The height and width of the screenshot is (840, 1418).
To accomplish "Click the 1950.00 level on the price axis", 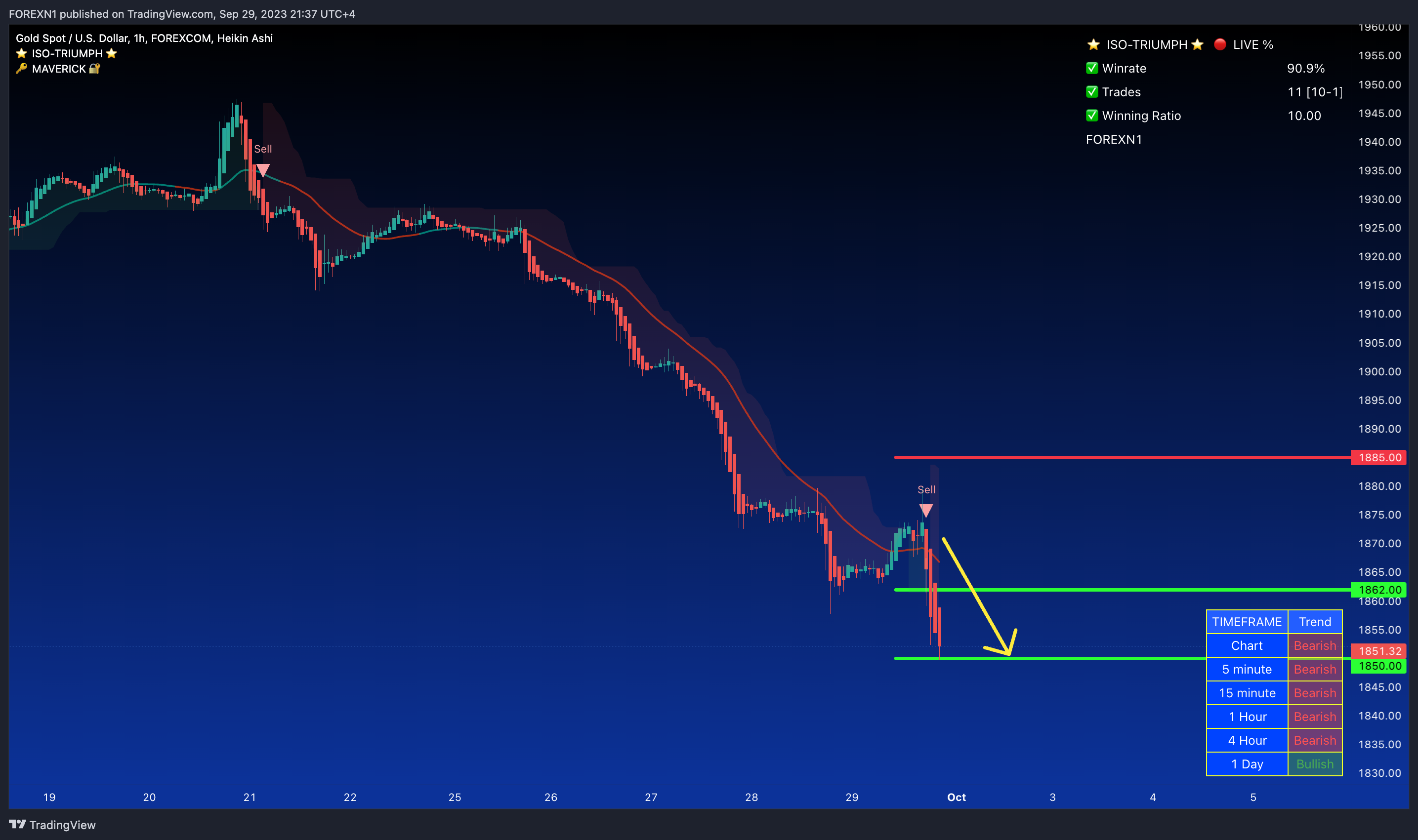I will (x=1379, y=84).
